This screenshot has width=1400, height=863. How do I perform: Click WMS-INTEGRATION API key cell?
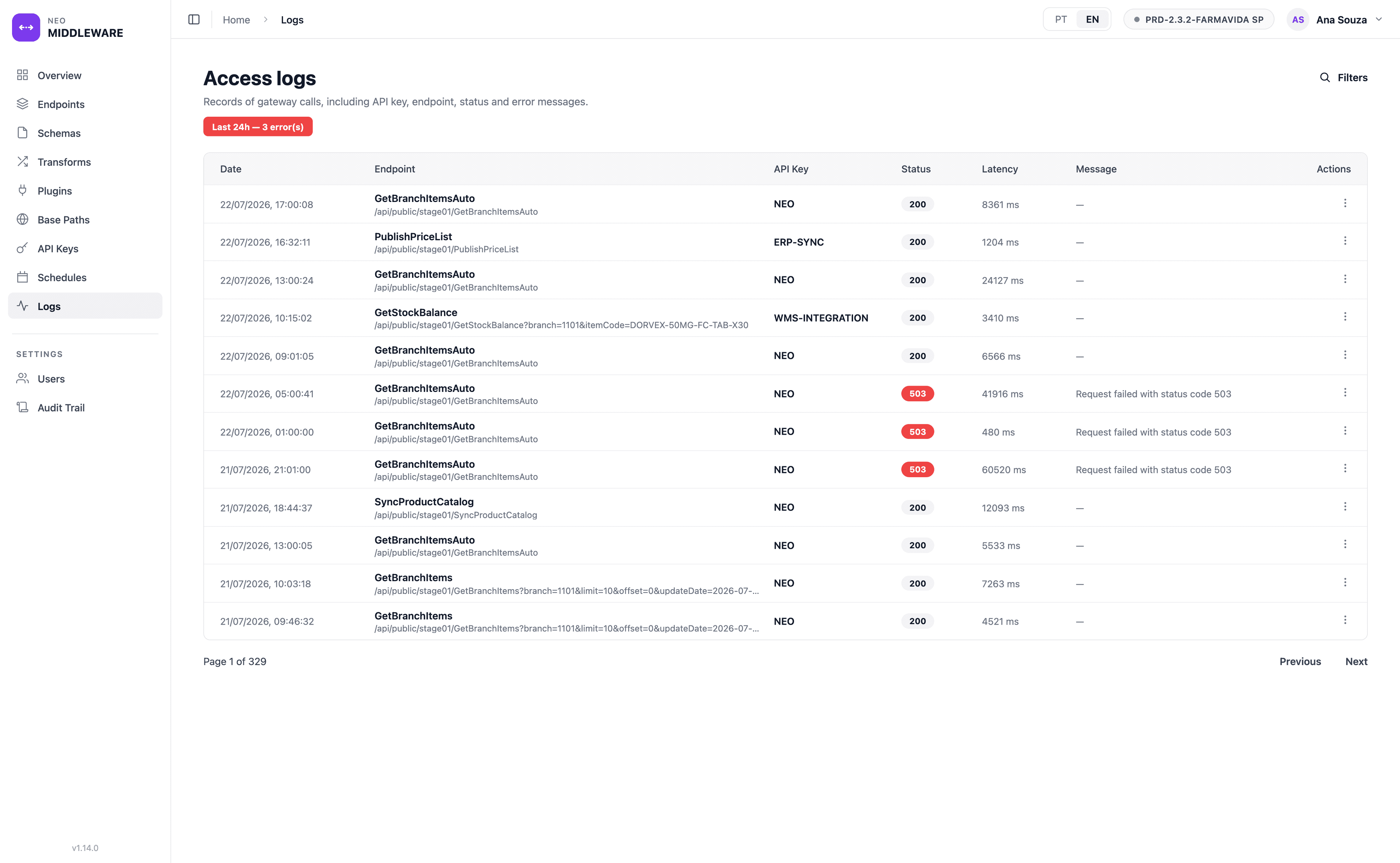pyautogui.click(x=821, y=318)
